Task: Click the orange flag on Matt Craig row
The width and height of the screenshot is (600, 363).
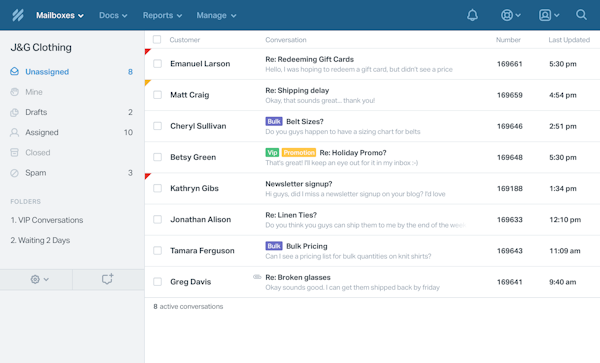Action: [148, 82]
